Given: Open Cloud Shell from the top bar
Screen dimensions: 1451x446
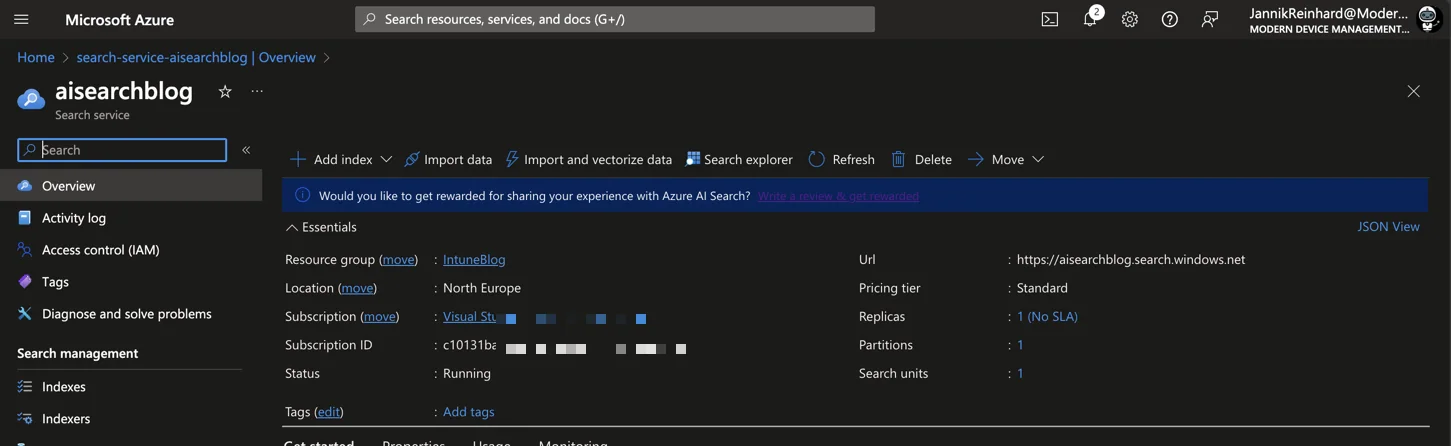Looking at the screenshot, I should (1049, 19).
